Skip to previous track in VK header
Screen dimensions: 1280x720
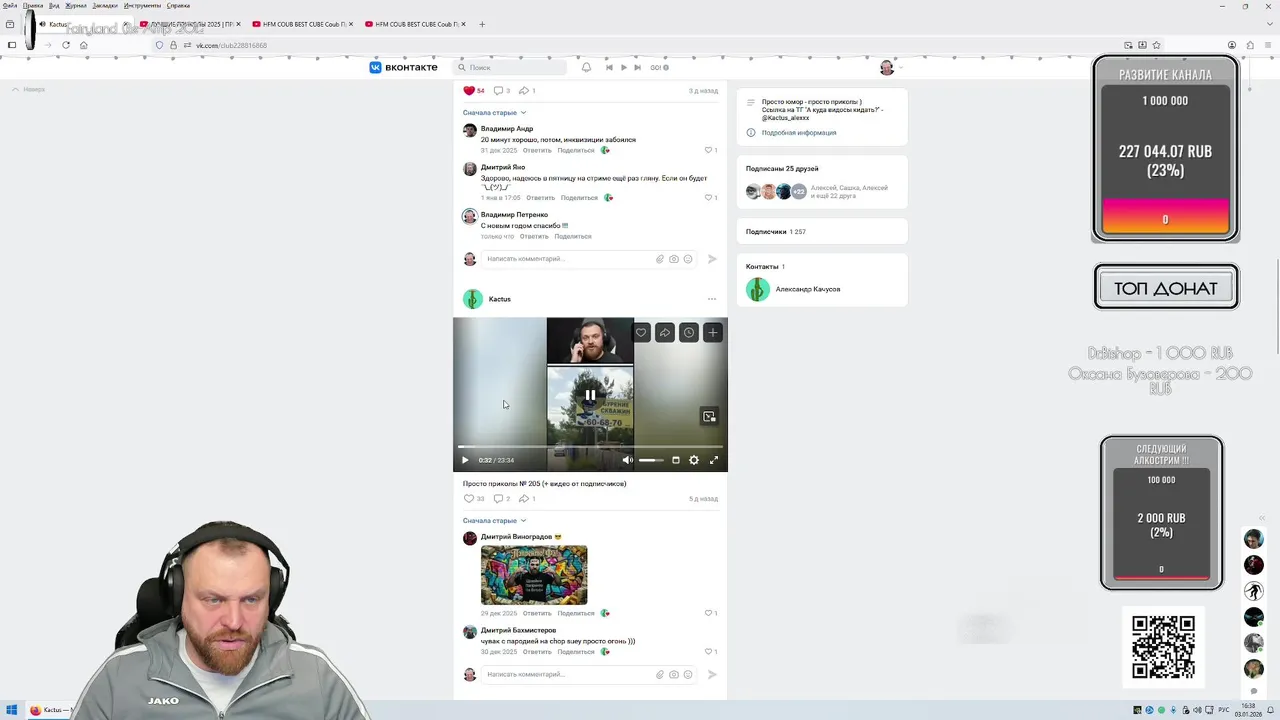tap(609, 67)
